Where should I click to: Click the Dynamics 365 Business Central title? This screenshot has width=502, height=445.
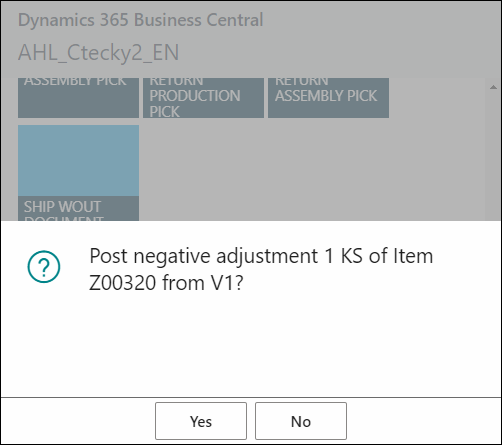click(140, 20)
